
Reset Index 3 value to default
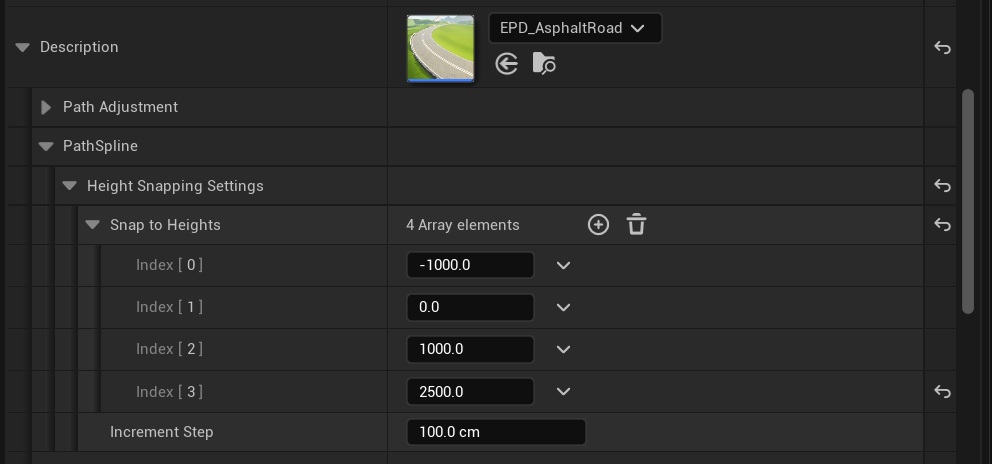click(x=942, y=392)
